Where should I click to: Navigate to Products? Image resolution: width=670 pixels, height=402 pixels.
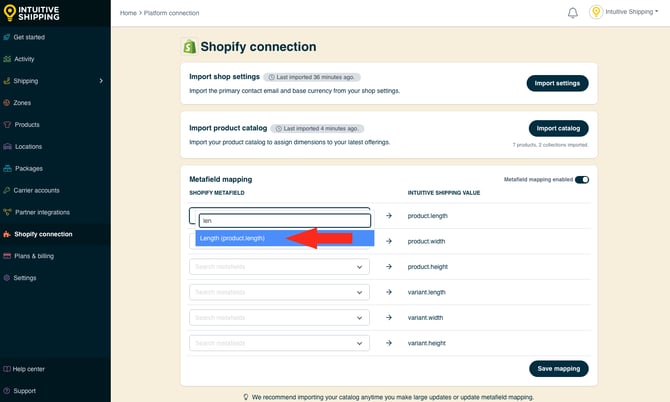click(x=27, y=124)
